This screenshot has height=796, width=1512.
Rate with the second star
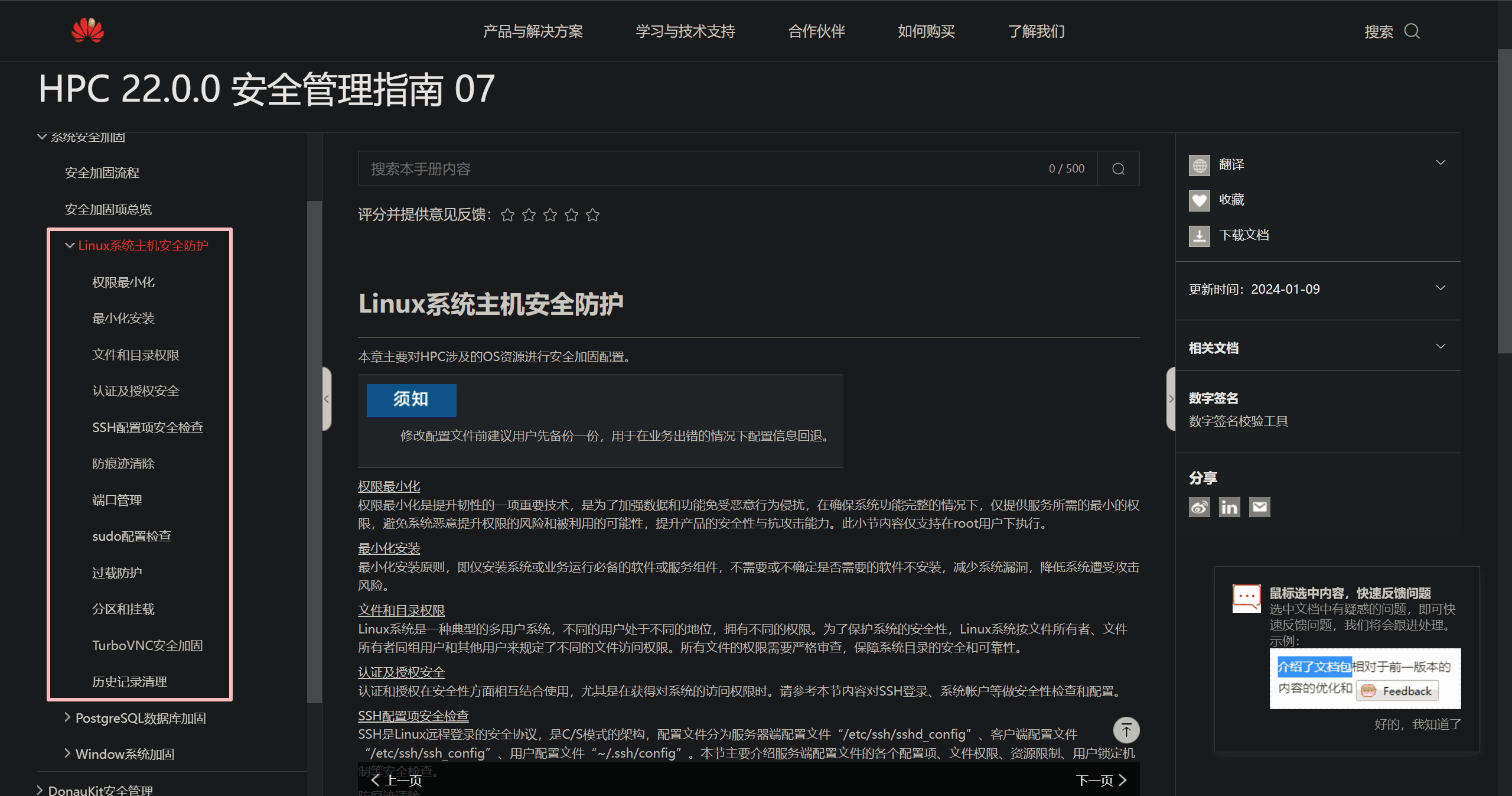[x=529, y=215]
